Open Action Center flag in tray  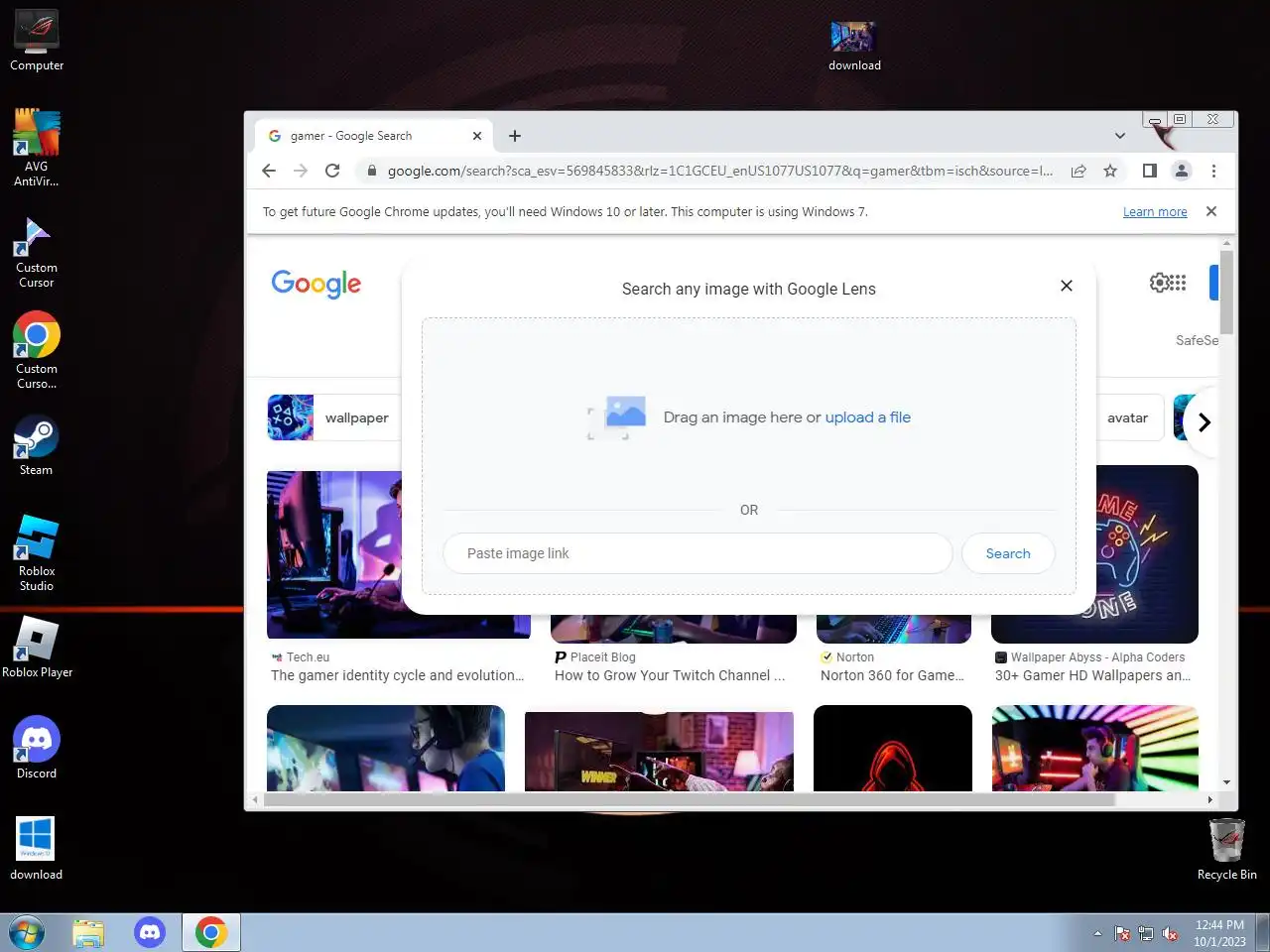click(1122, 934)
